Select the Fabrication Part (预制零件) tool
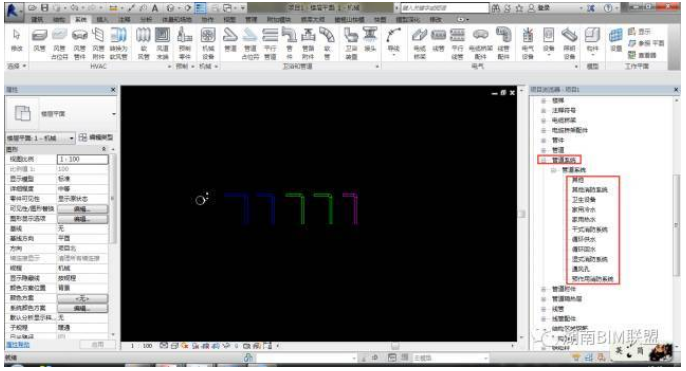This screenshot has height=371, width=686. (185, 43)
